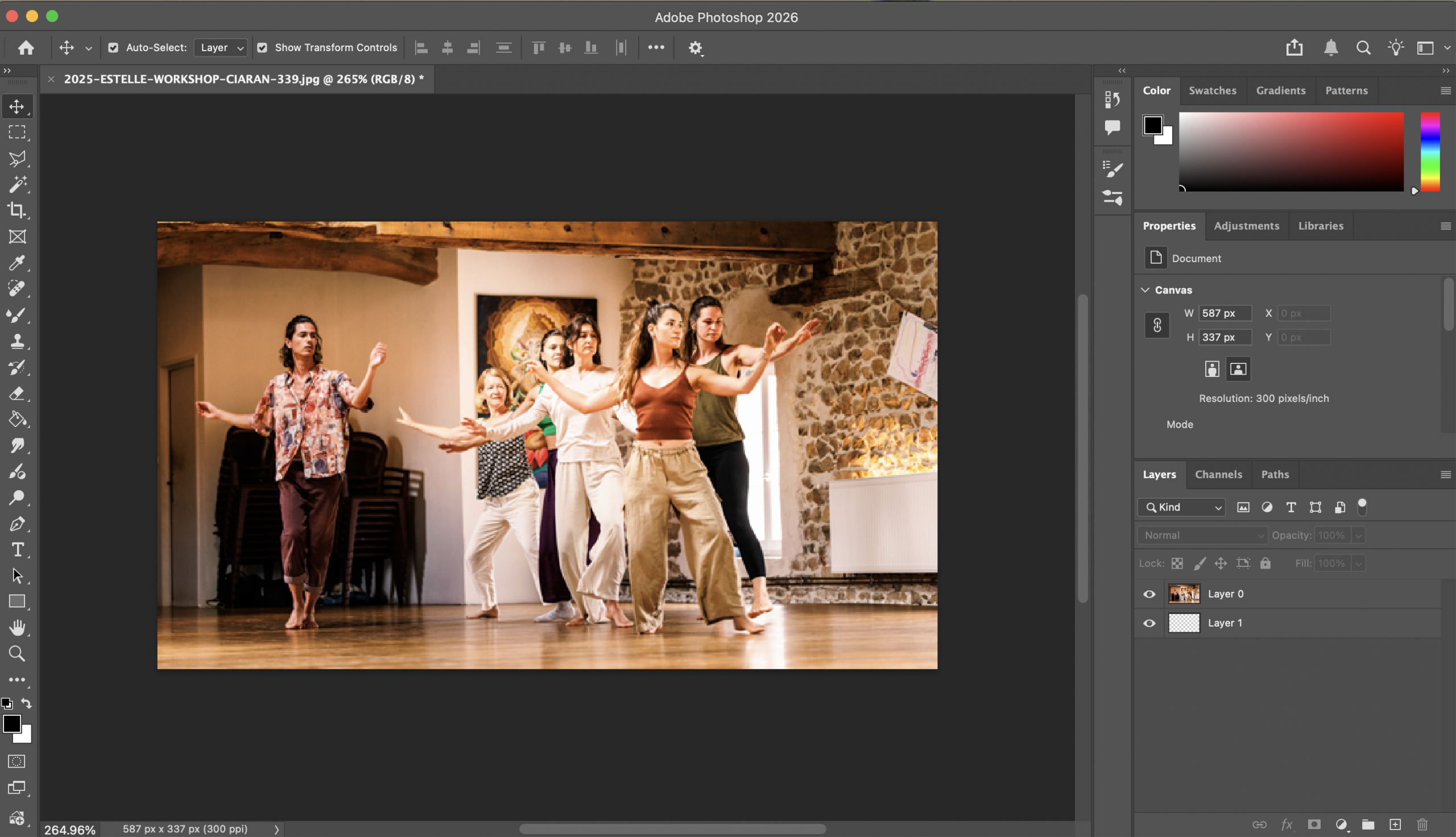Select the Hand tool
The width and height of the screenshot is (1456, 837).
point(16,627)
